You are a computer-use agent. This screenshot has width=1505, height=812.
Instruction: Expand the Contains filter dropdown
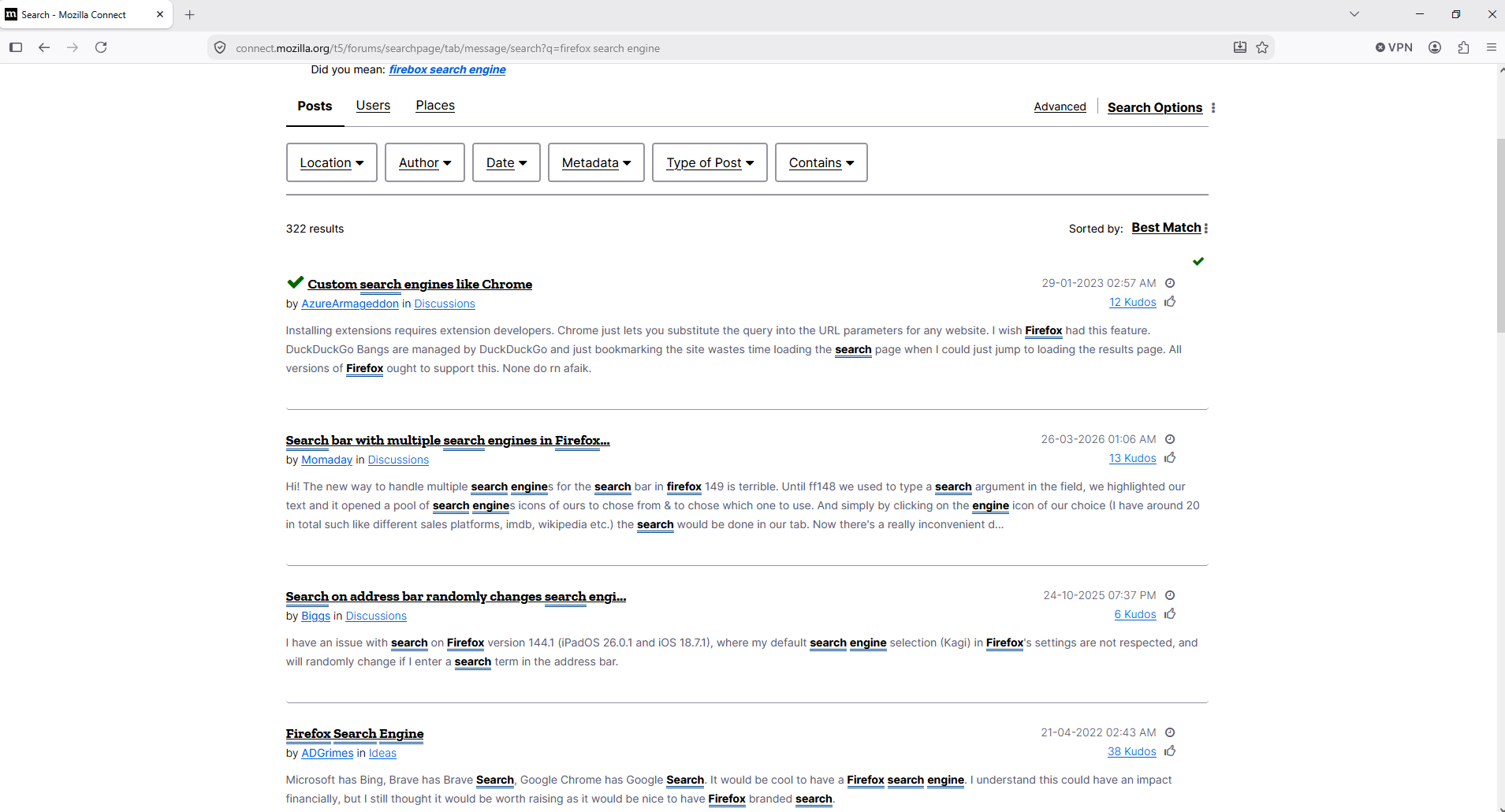click(821, 162)
